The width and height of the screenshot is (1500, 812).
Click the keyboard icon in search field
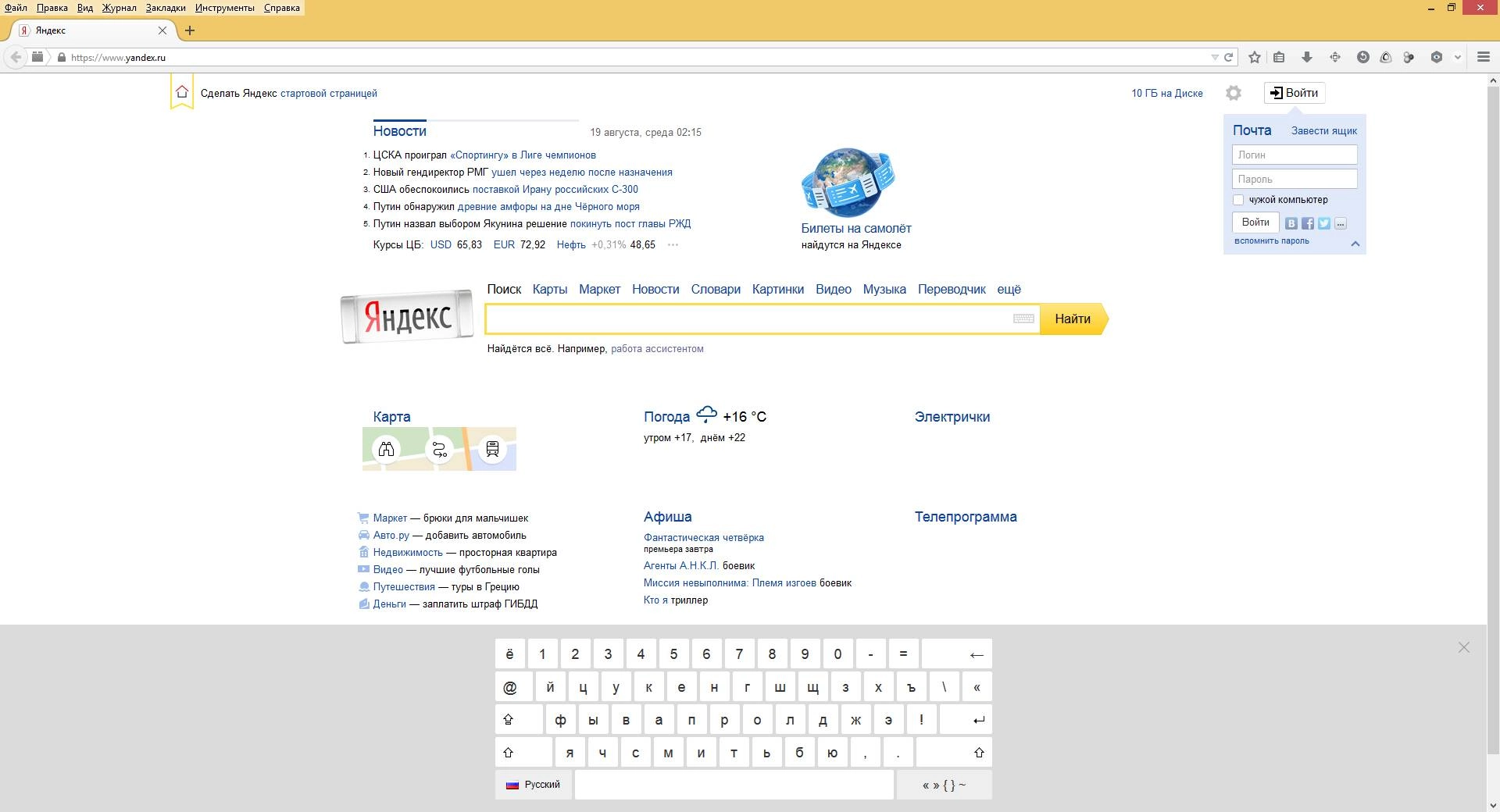coord(1023,319)
